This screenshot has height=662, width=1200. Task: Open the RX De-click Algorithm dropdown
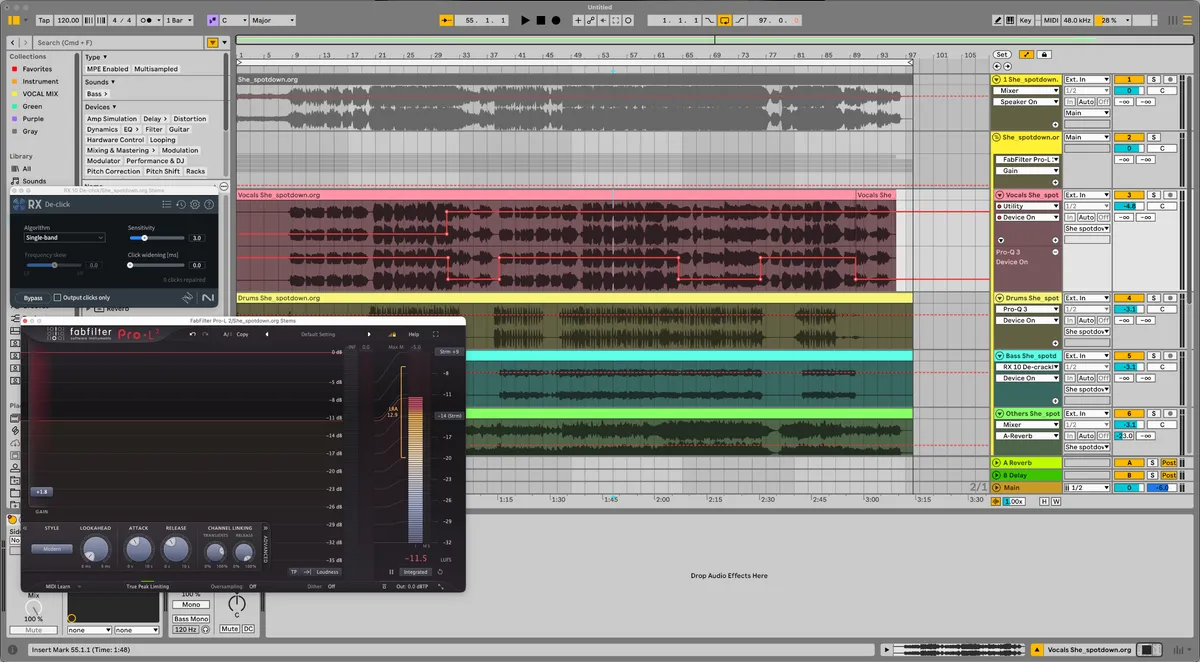click(65, 238)
